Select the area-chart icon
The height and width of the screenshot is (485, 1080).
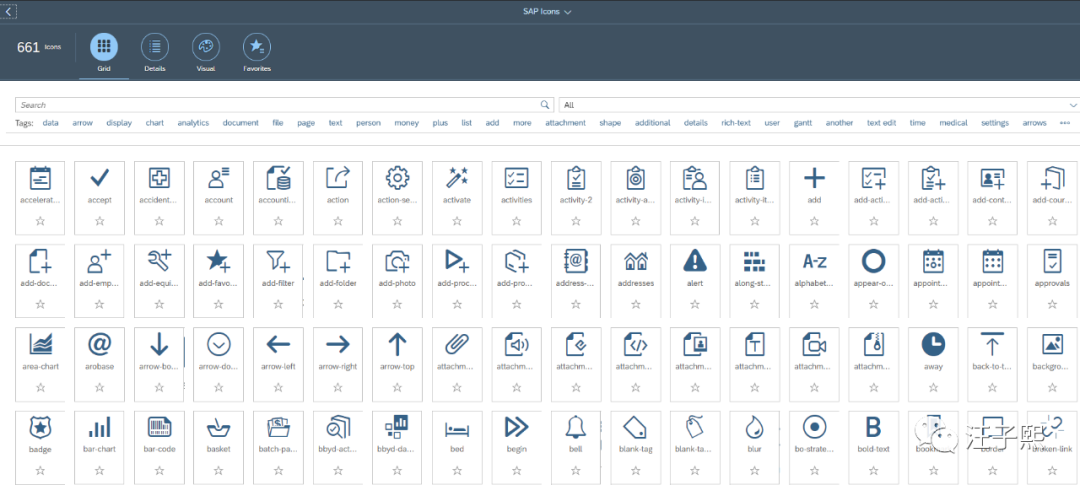(40, 344)
